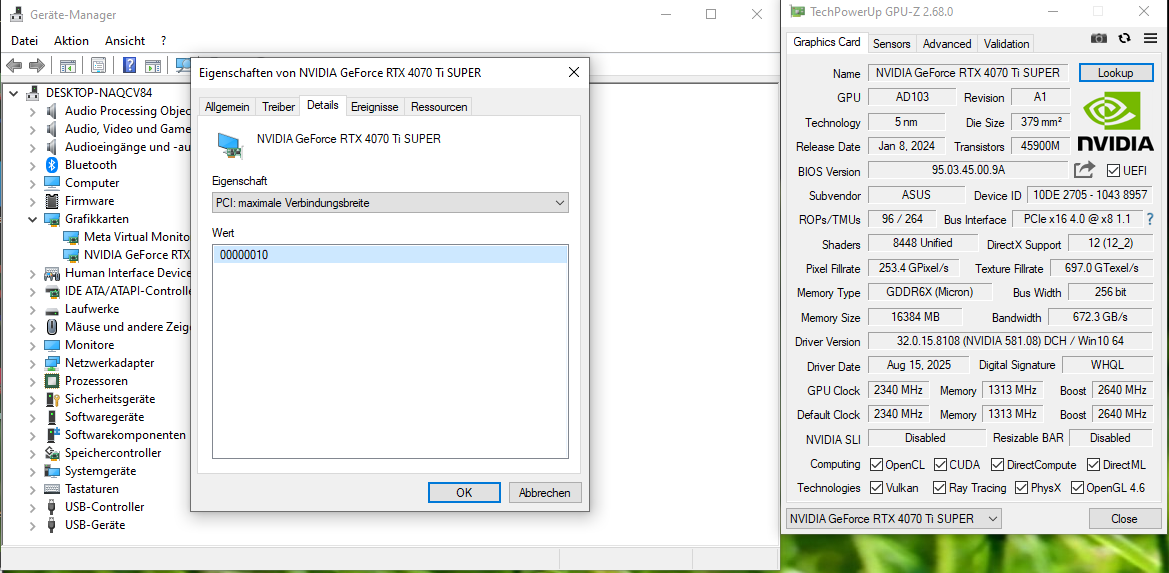Toggle the PhysX checkbox
The image size is (1169, 573).
point(1021,488)
